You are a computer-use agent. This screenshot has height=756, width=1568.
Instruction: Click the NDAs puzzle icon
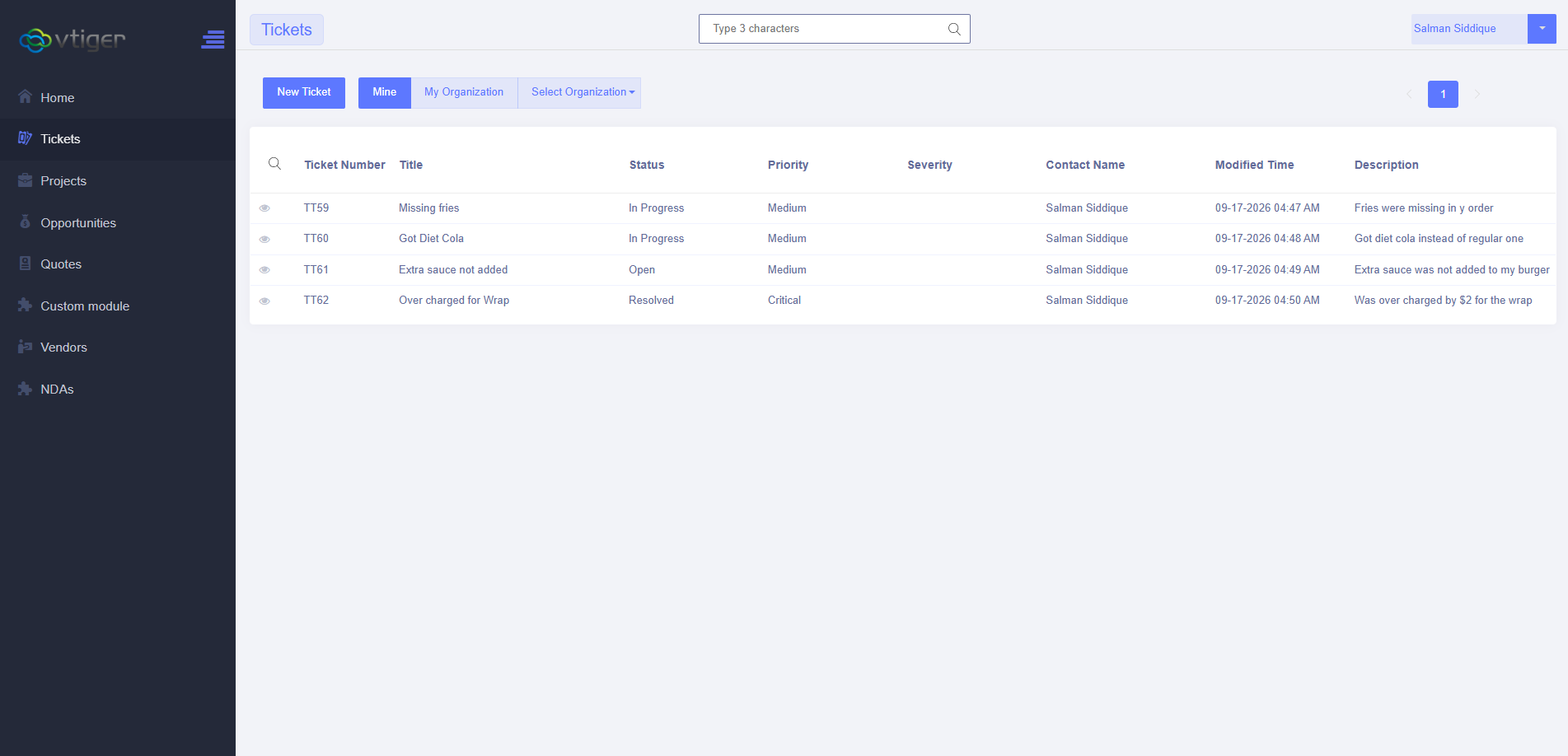[25, 388]
